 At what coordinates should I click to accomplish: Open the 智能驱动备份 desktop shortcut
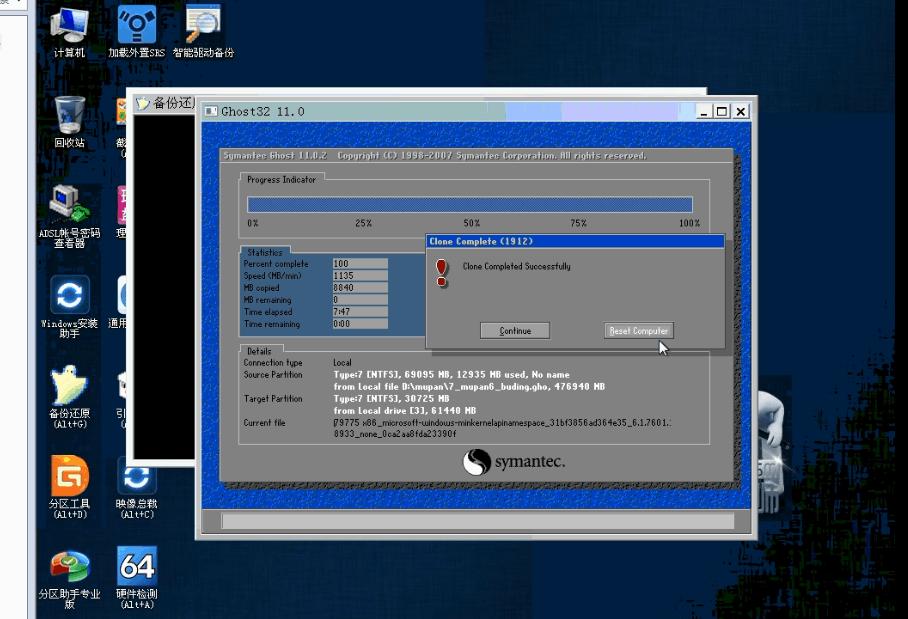point(203,27)
